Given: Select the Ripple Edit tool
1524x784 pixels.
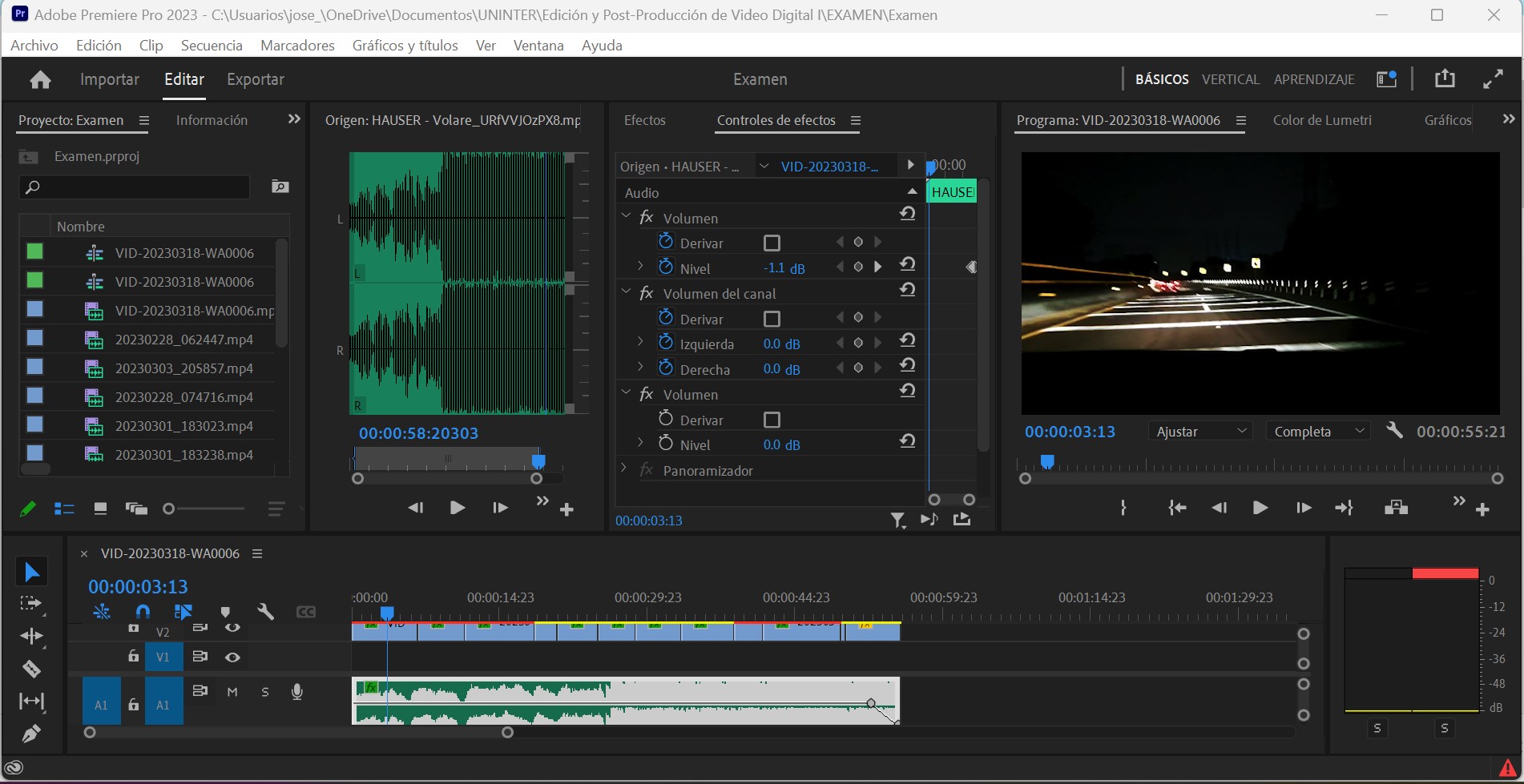Looking at the screenshot, I should pyautogui.click(x=31, y=637).
